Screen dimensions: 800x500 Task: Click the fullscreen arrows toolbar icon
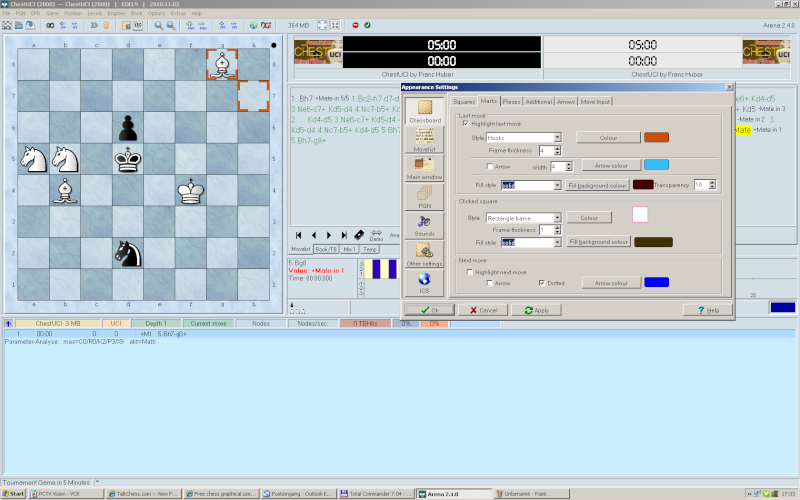[322, 25]
